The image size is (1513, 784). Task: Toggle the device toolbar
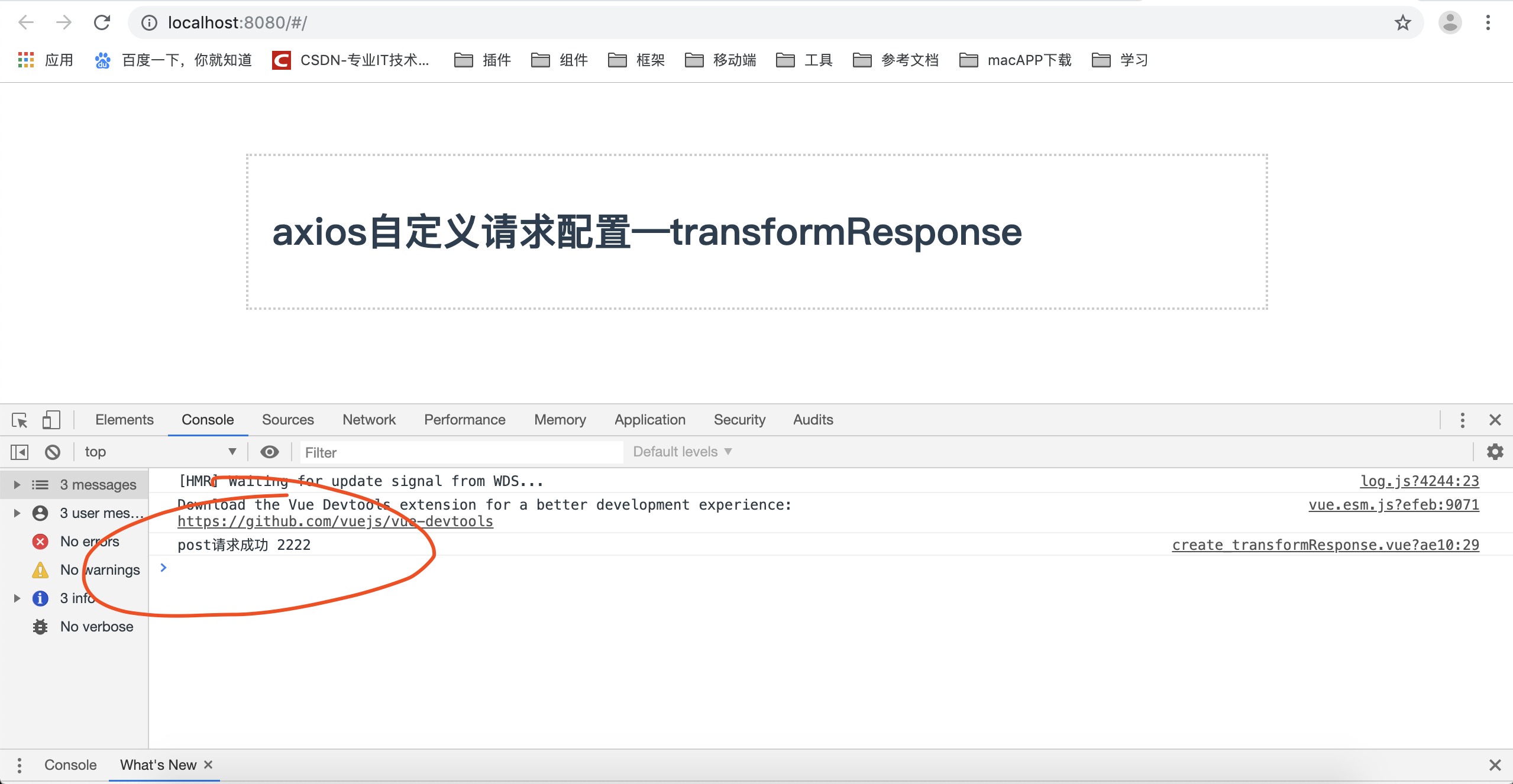point(51,420)
